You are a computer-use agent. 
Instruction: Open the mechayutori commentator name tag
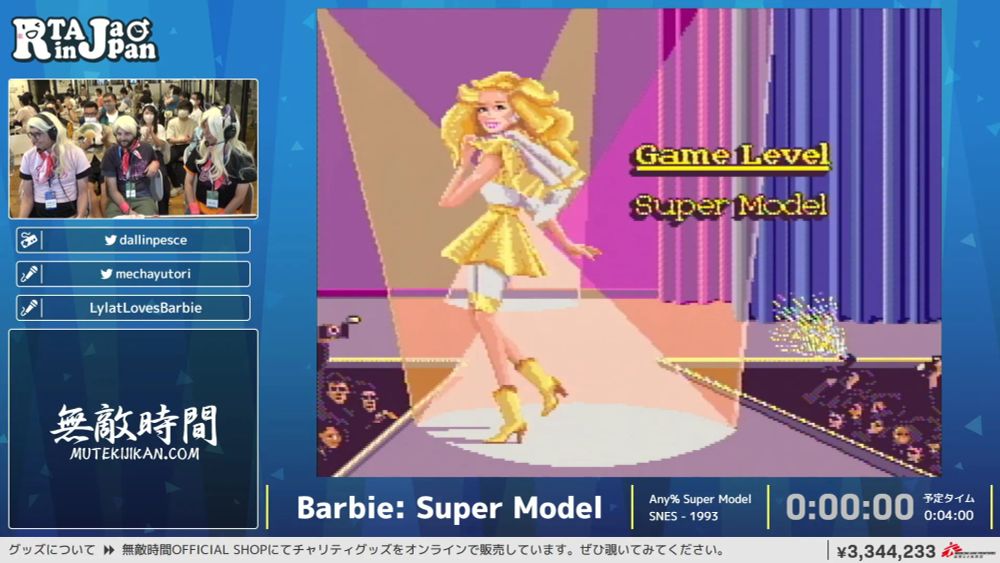[133, 274]
